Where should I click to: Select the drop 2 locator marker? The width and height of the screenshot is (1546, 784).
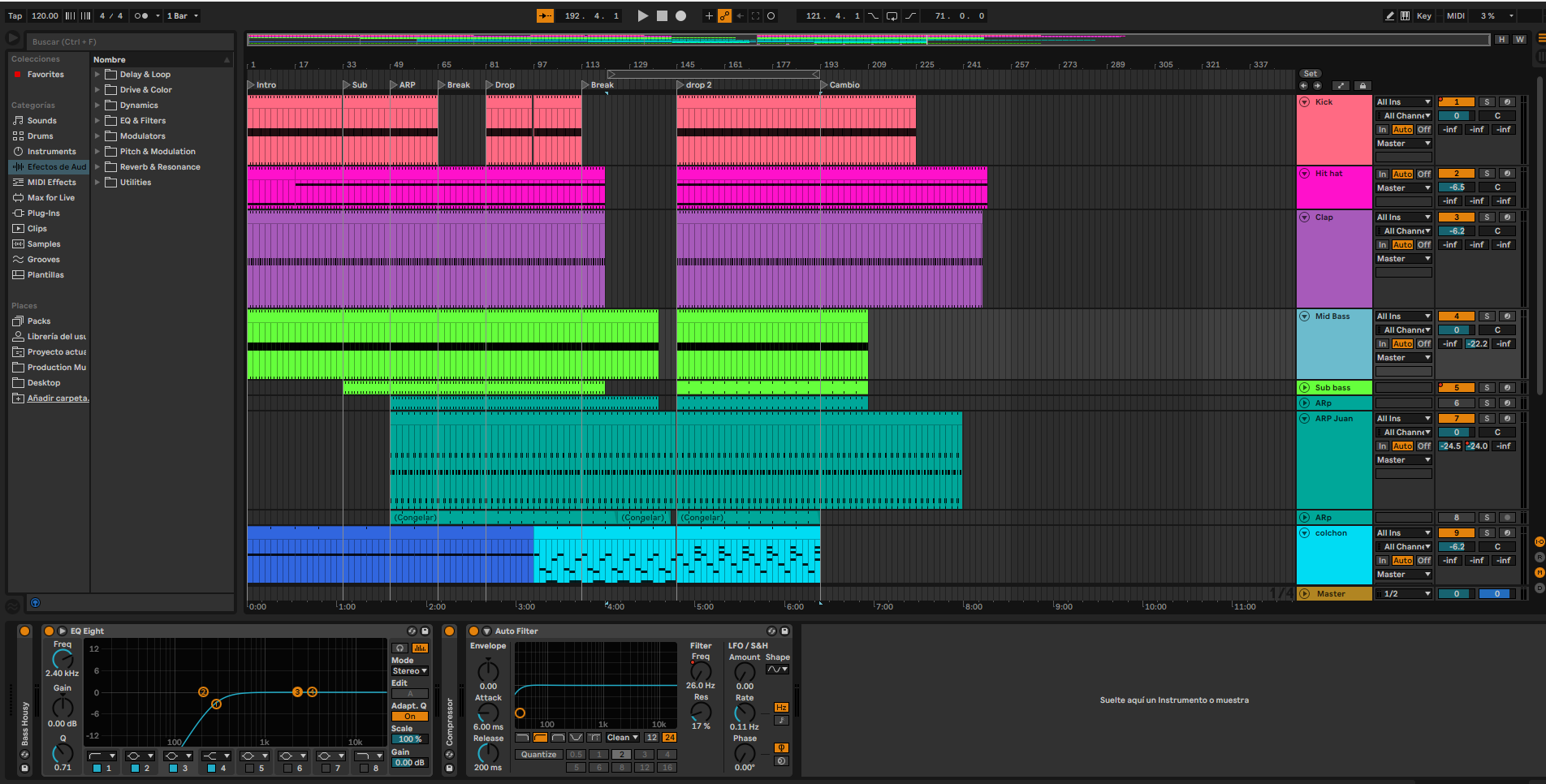(694, 84)
